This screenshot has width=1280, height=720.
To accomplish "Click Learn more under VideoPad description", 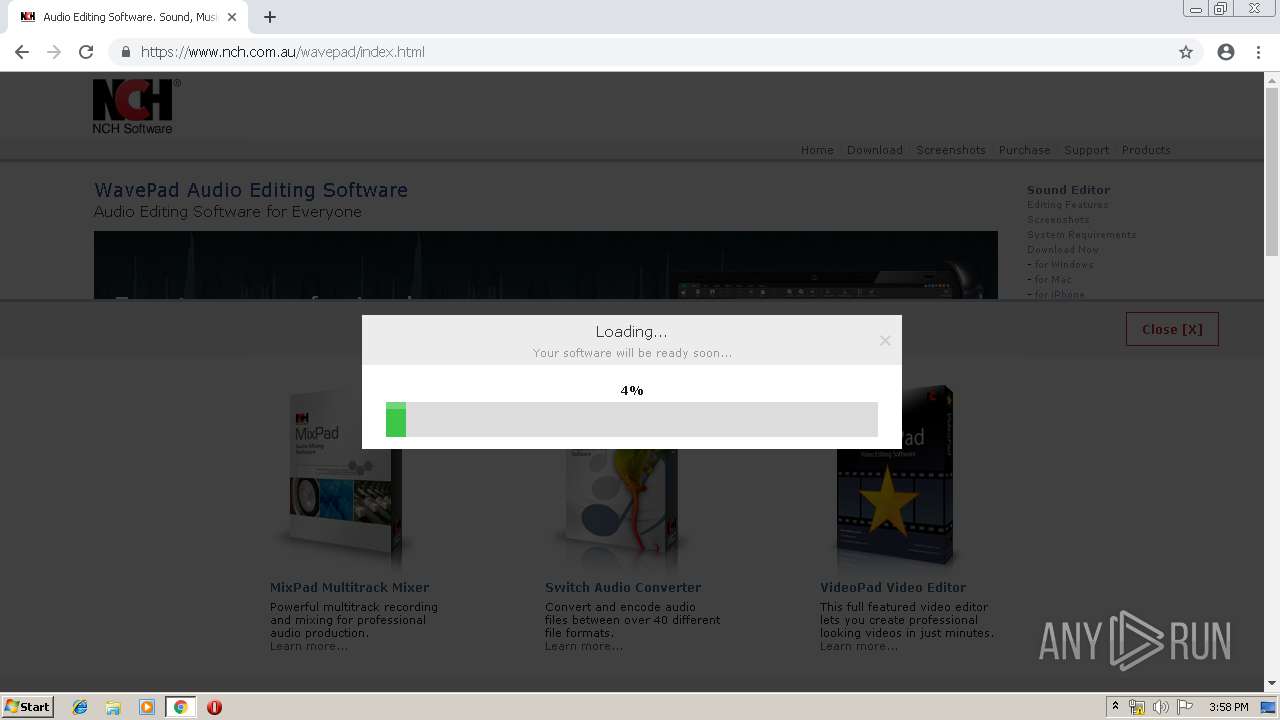I will (x=859, y=646).
